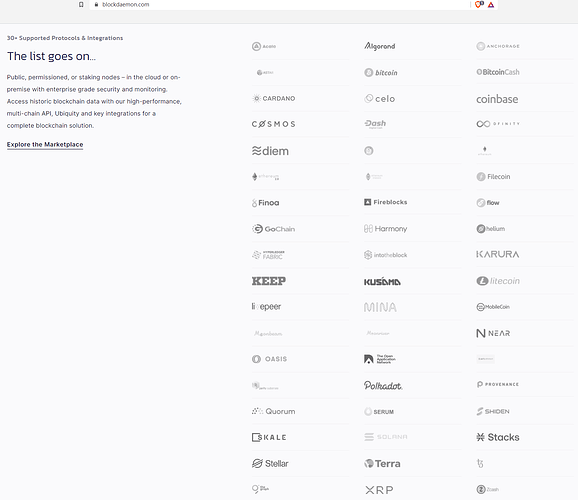This screenshot has height=500, width=578.
Task: Select the Stacks logo
Action: click(x=498, y=437)
